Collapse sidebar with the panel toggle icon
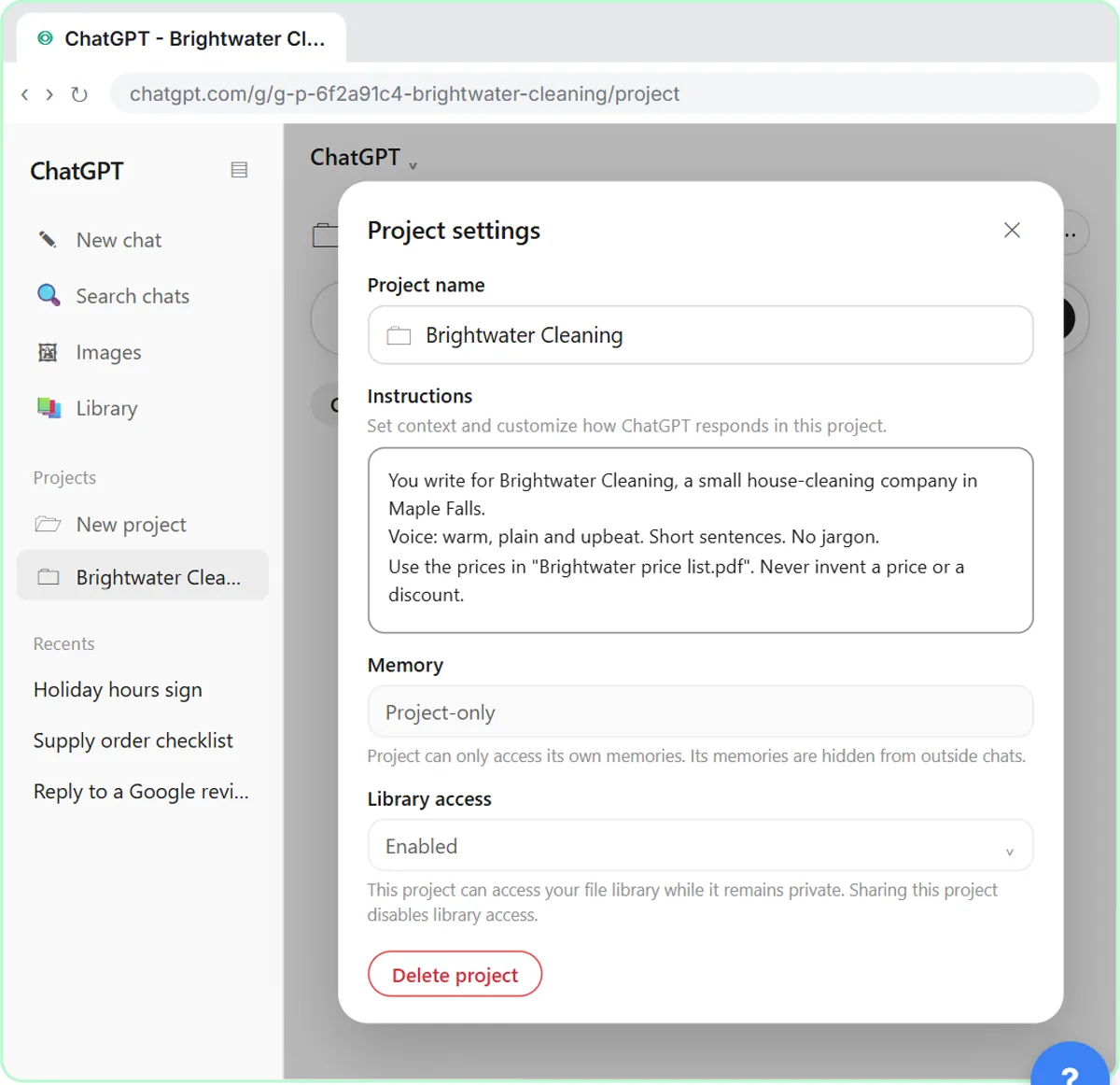The width and height of the screenshot is (1120, 1085). tap(239, 170)
